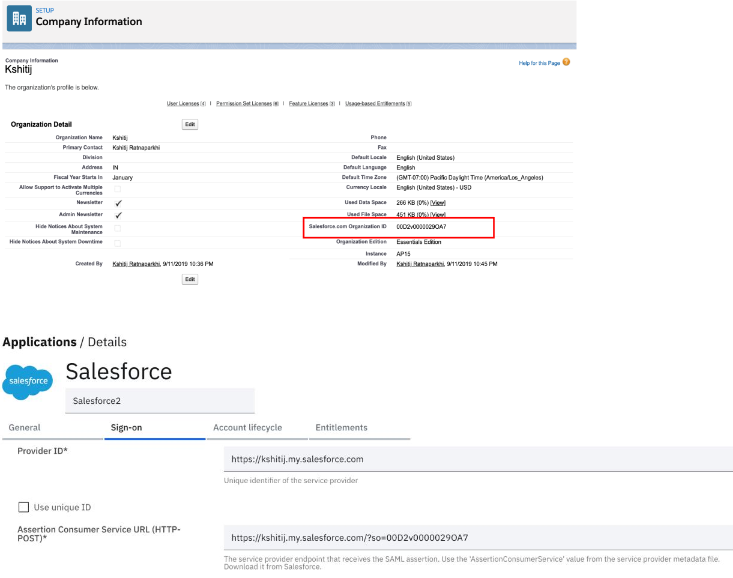Viewport: 733px width, 578px height.
Task: Select the organization ID value 00D2v0000029OA7
Action: (421, 227)
